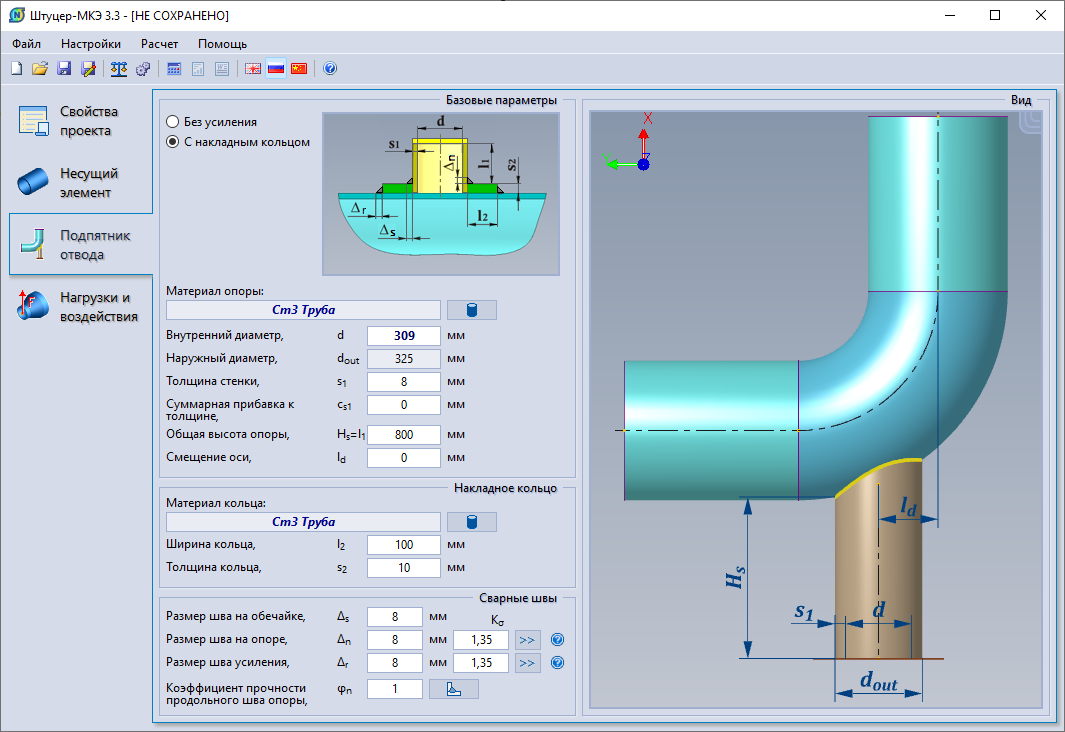Viewport: 1065px width, 732px height.
Task: Click the Save floppy disk icon
Action: (x=64, y=69)
